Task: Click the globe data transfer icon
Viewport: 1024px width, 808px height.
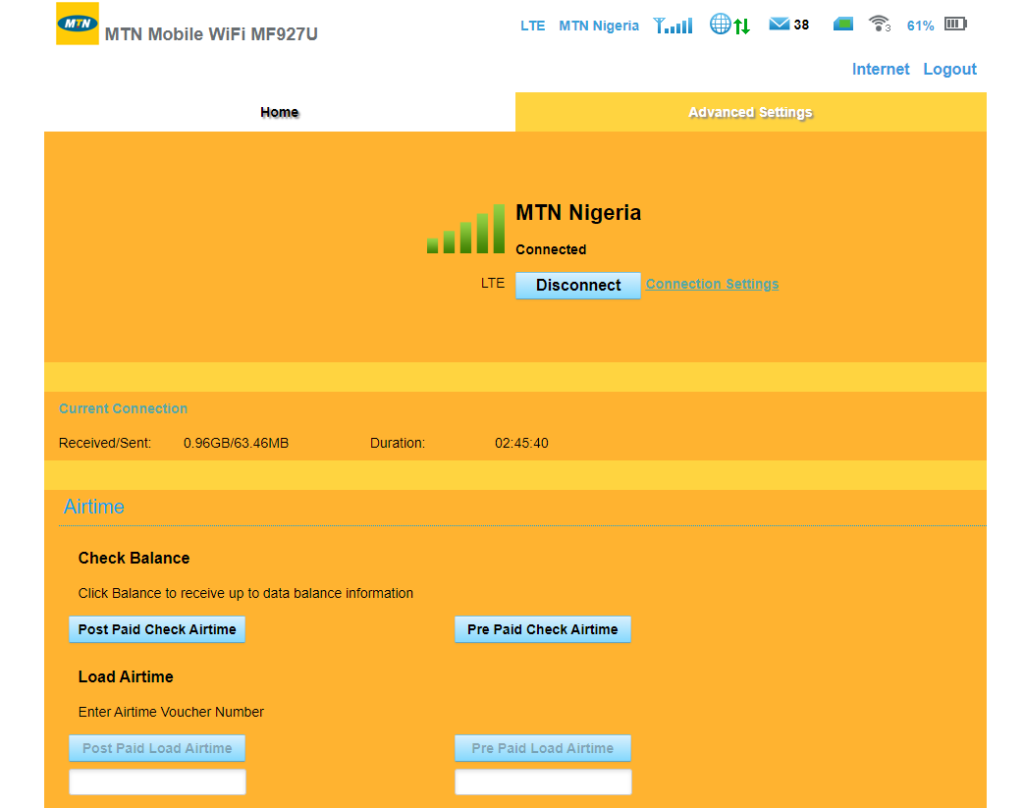Action: click(x=729, y=25)
